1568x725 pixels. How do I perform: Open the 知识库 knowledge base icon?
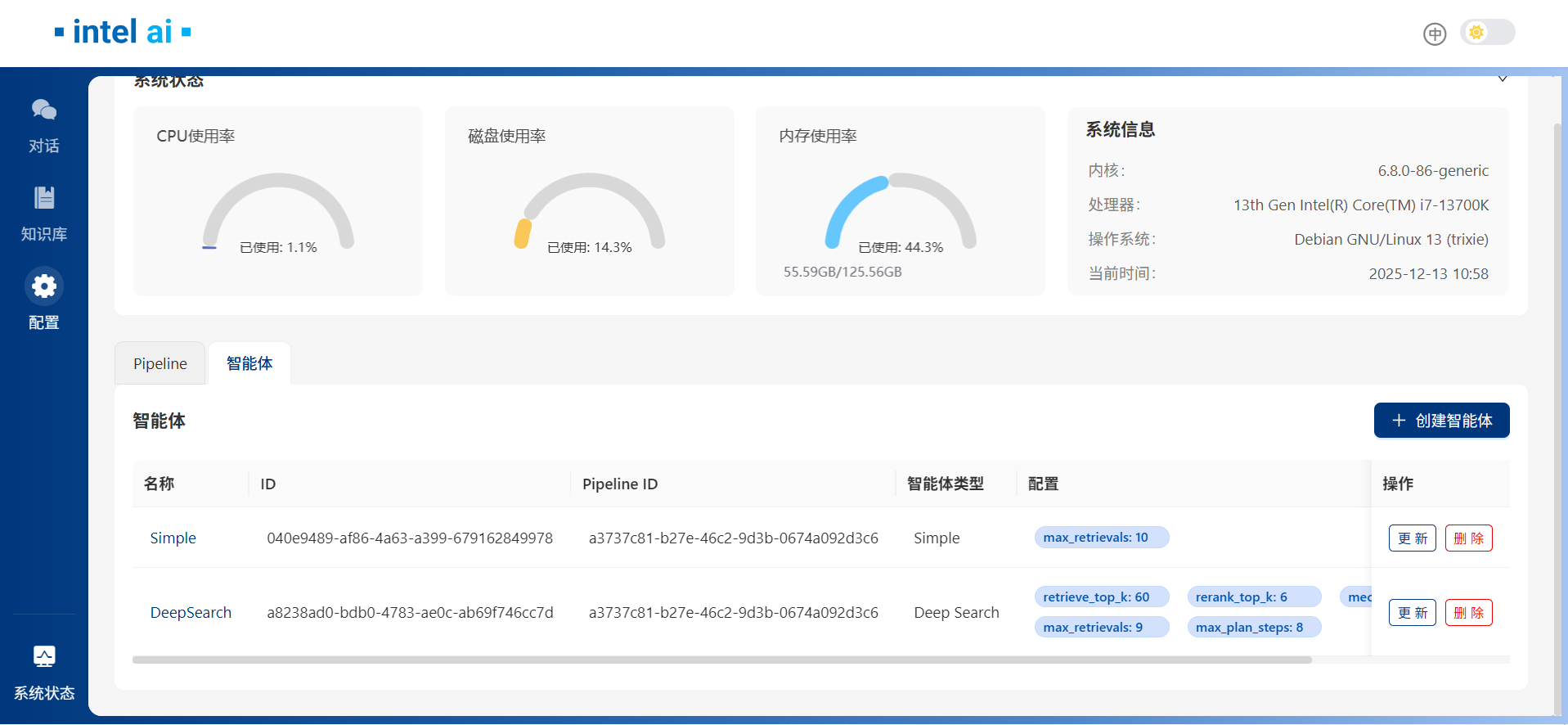pos(44,198)
